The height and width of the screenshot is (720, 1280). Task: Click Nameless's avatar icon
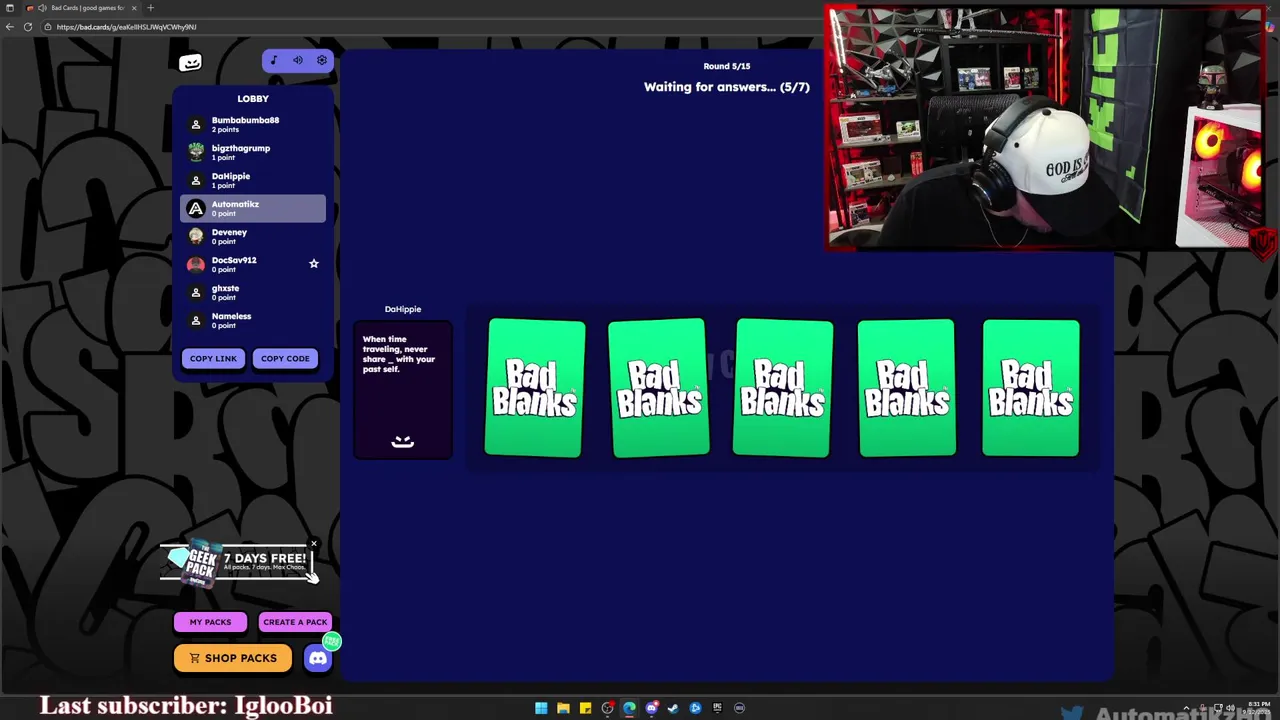click(196, 320)
